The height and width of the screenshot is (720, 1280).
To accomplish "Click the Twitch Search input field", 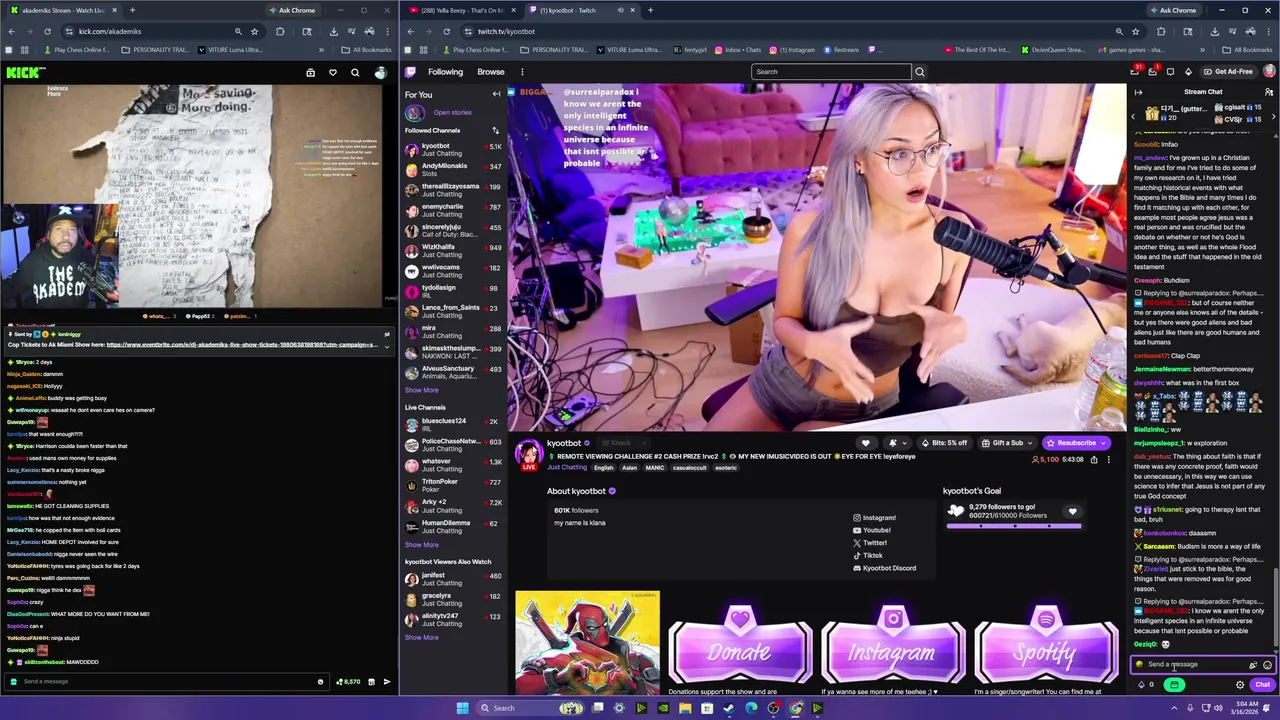I will pos(831,72).
